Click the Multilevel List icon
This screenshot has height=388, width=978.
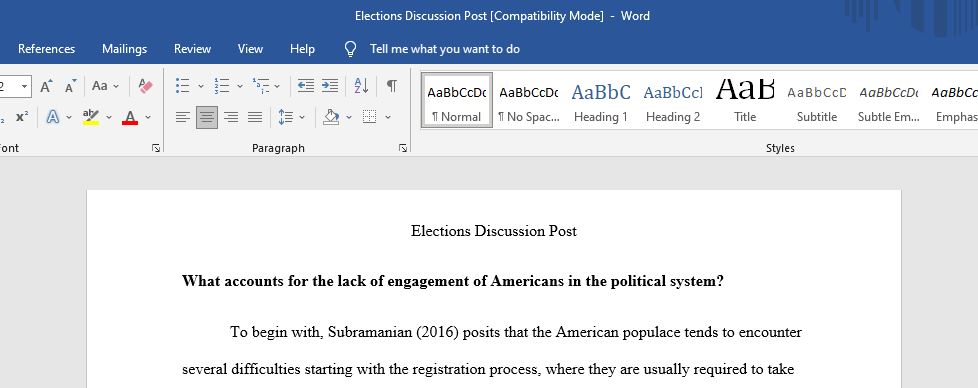[261, 85]
